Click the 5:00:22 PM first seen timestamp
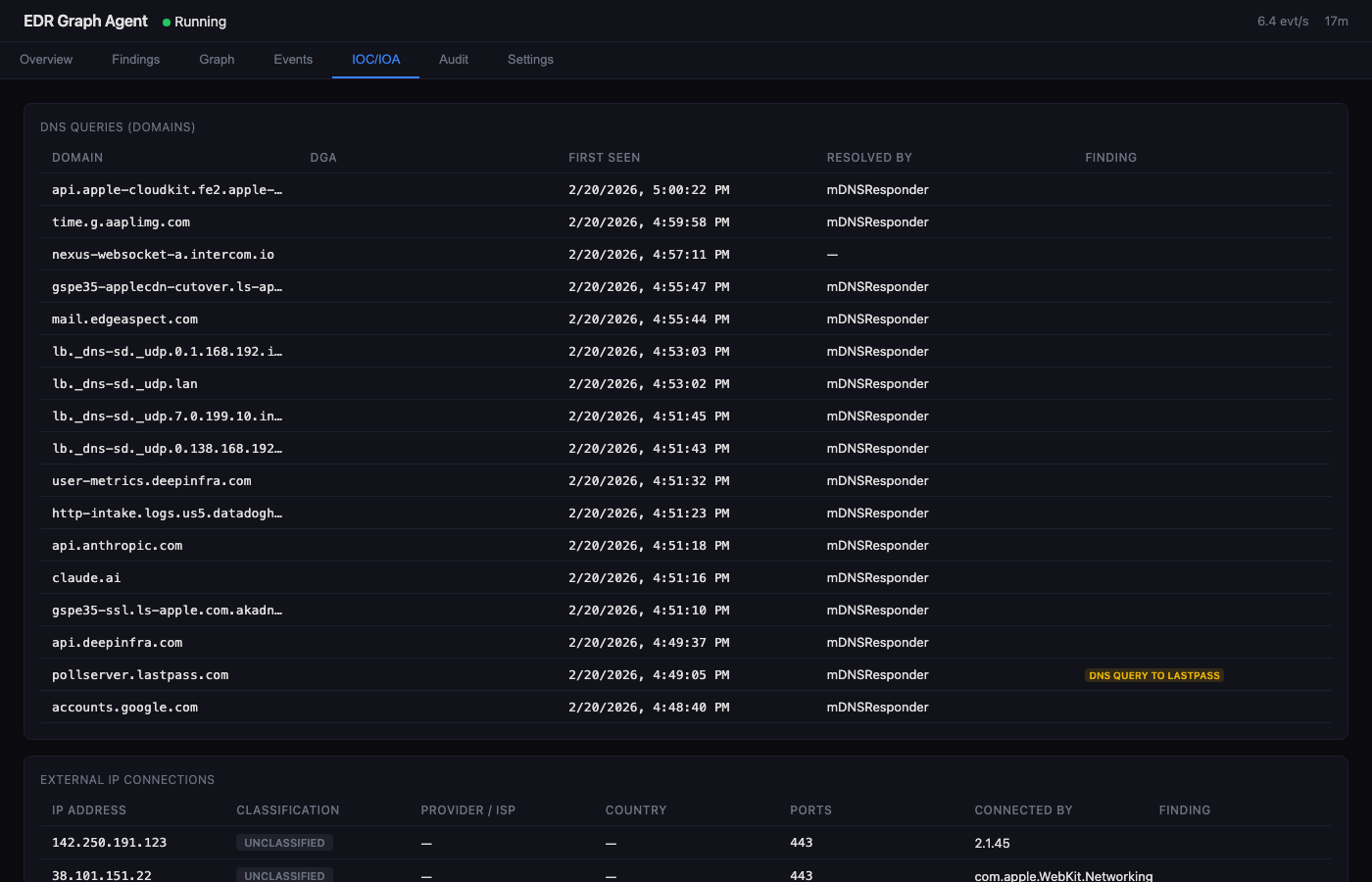 pyautogui.click(x=649, y=190)
